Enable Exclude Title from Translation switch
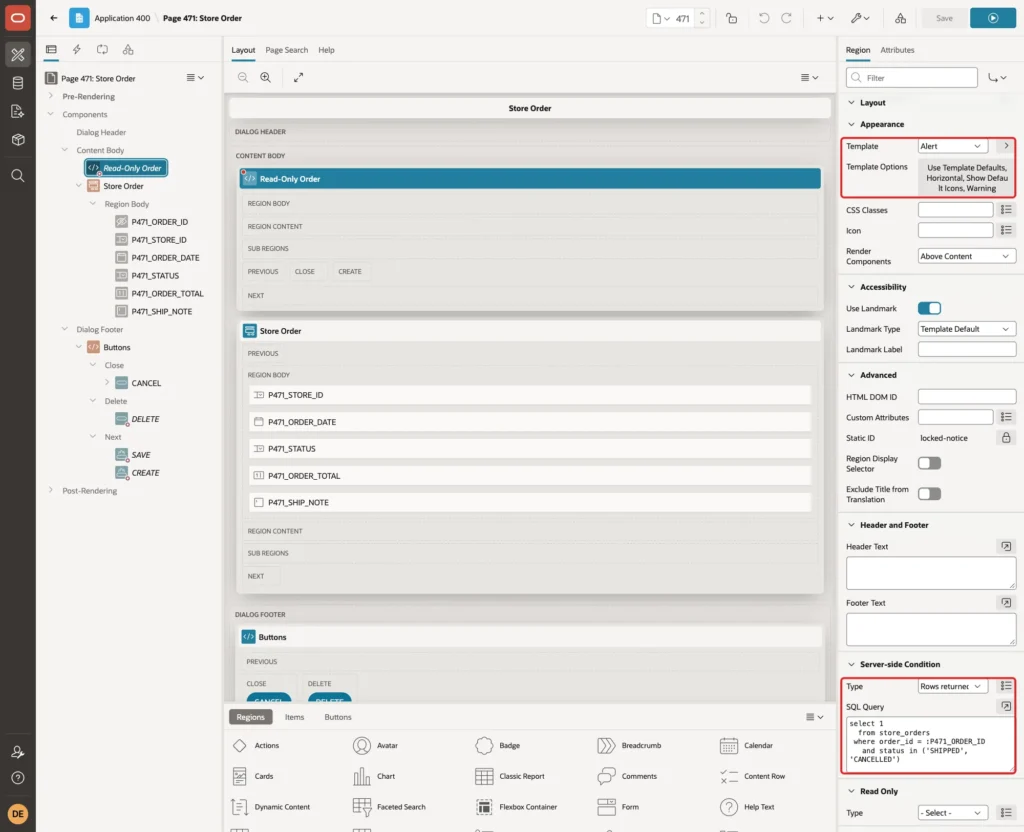Screen dimensions: 1024x832 929,494
